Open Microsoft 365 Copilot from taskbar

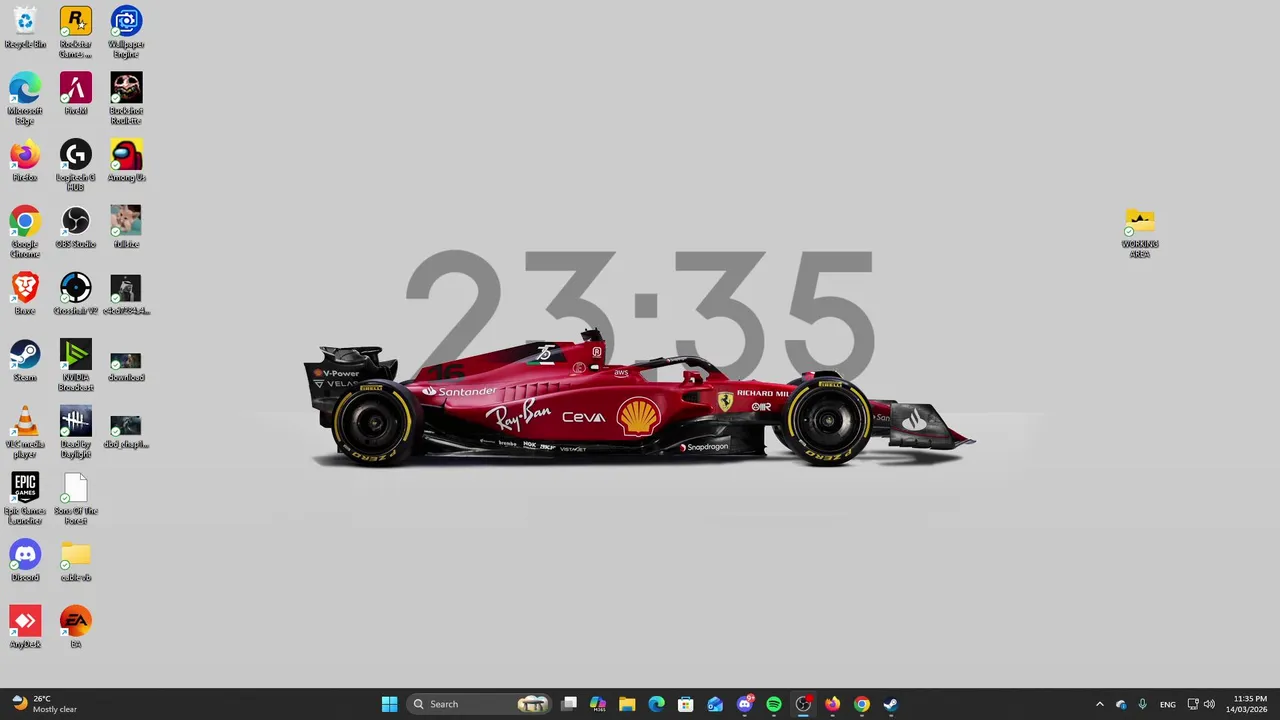(x=598, y=704)
